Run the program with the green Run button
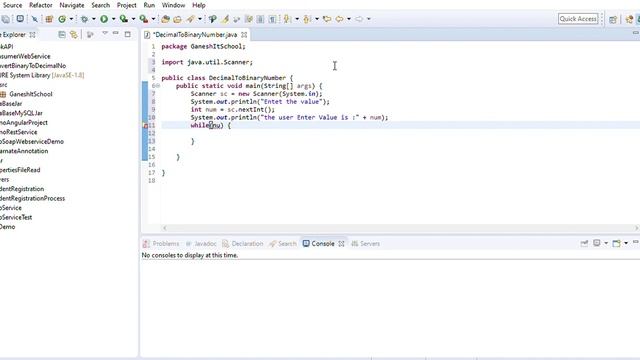Screen dimensions: 640x360 coord(104,19)
